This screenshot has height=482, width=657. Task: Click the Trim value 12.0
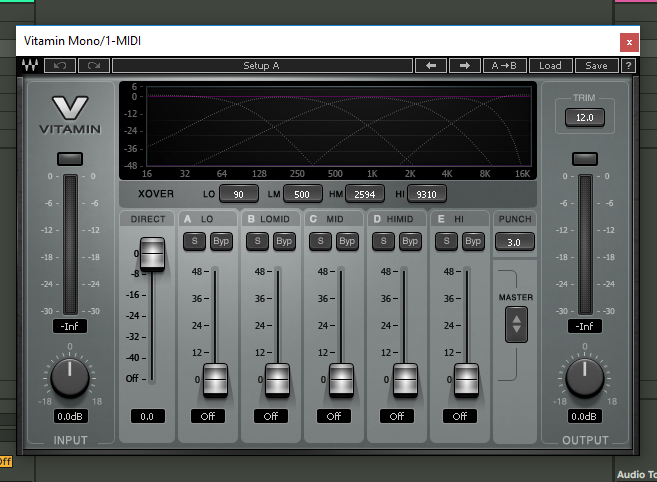pyautogui.click(x=585, y=117)
